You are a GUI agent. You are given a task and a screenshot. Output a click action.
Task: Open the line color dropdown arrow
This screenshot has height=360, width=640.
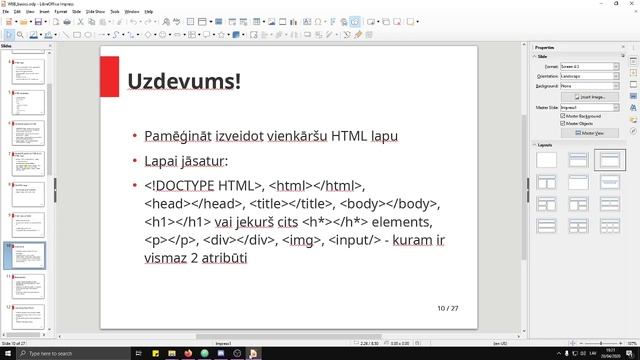(x=41, y=35)
